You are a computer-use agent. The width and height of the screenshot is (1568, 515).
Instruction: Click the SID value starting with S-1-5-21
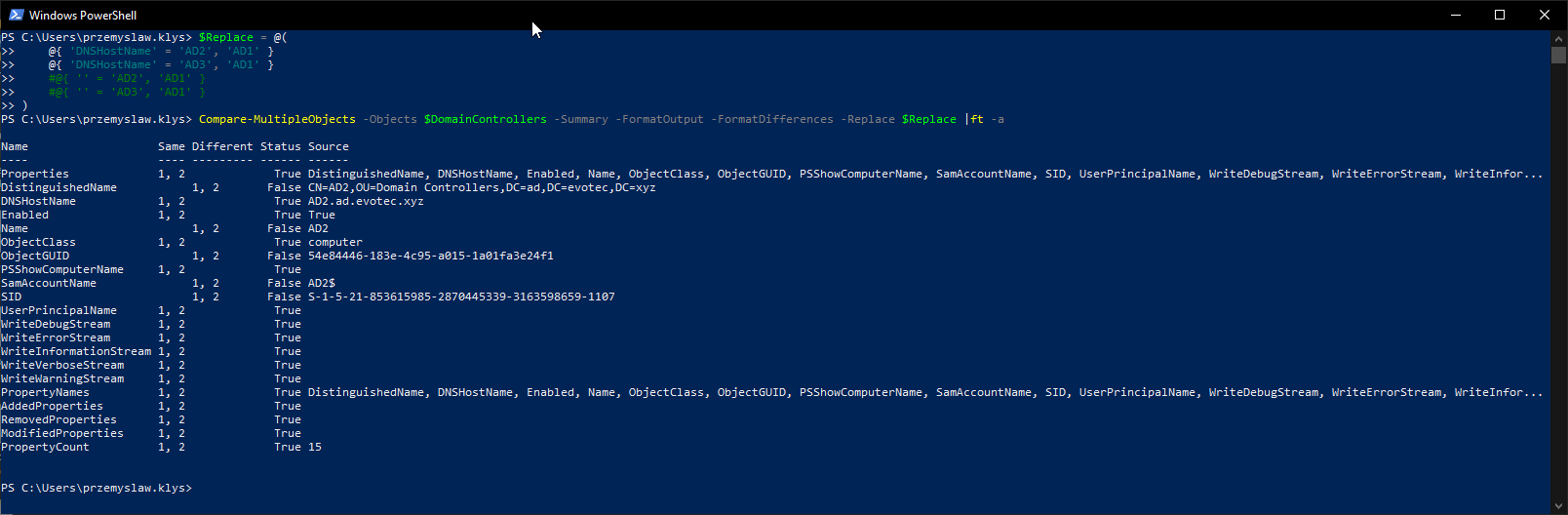pos(461,297)
